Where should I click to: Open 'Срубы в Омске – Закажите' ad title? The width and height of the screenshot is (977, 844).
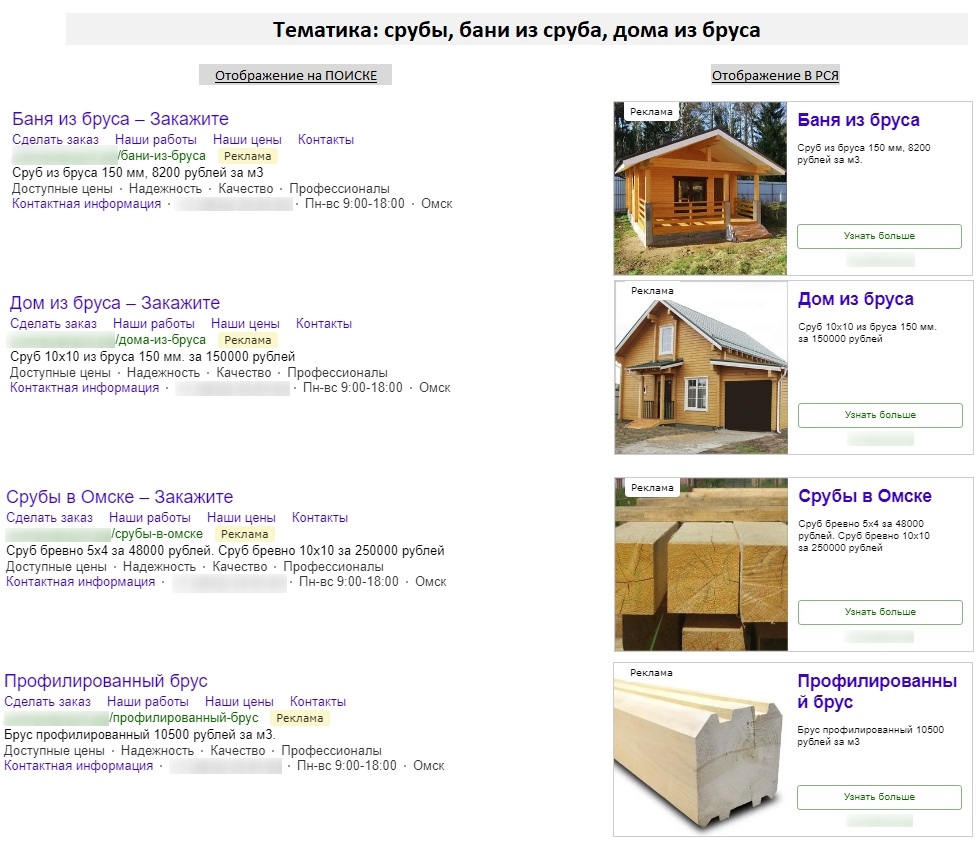click(120, 496)
